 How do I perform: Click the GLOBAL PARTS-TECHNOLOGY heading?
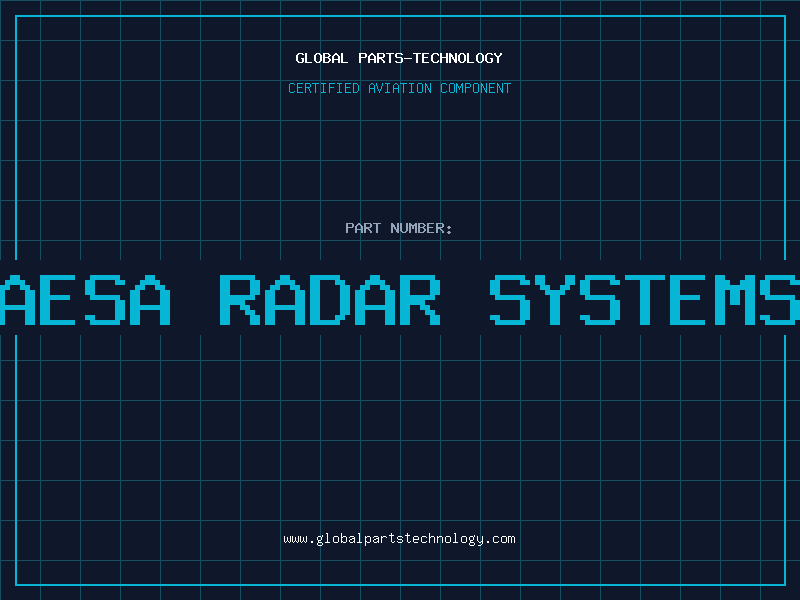(399, 58)
